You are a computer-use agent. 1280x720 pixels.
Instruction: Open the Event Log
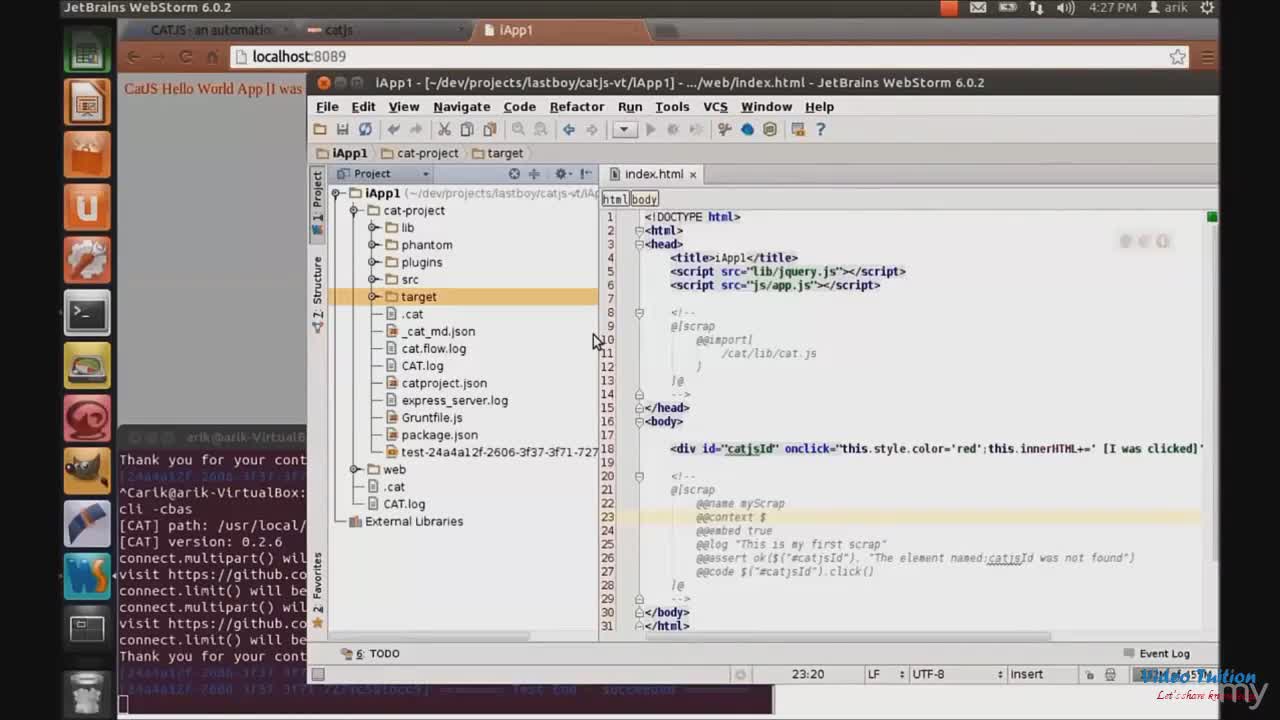tap(1157, 653)
